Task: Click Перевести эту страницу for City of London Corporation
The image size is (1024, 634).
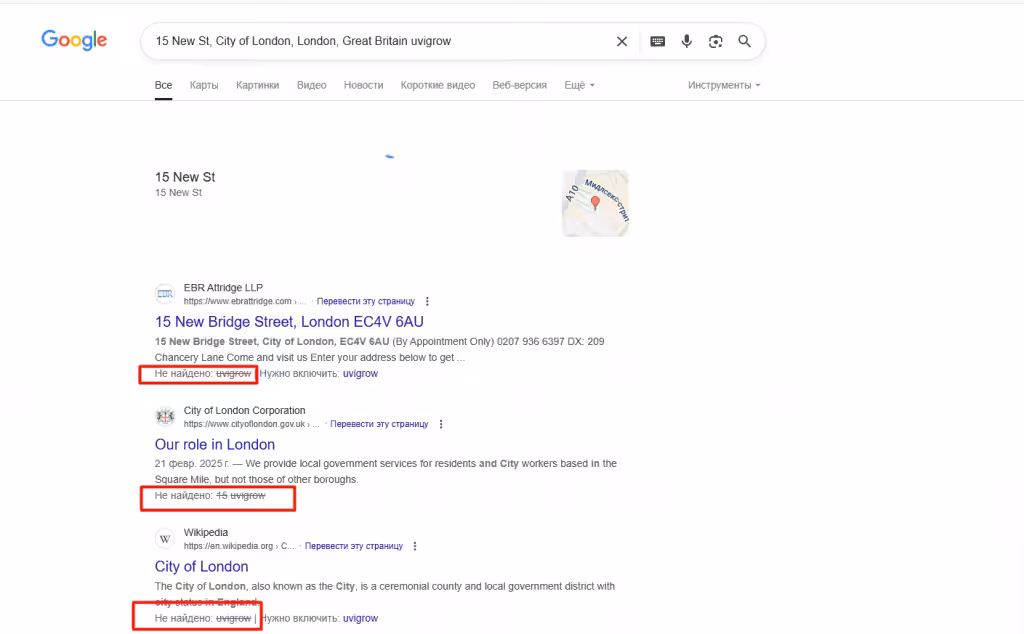Action: tap(379, 424)
